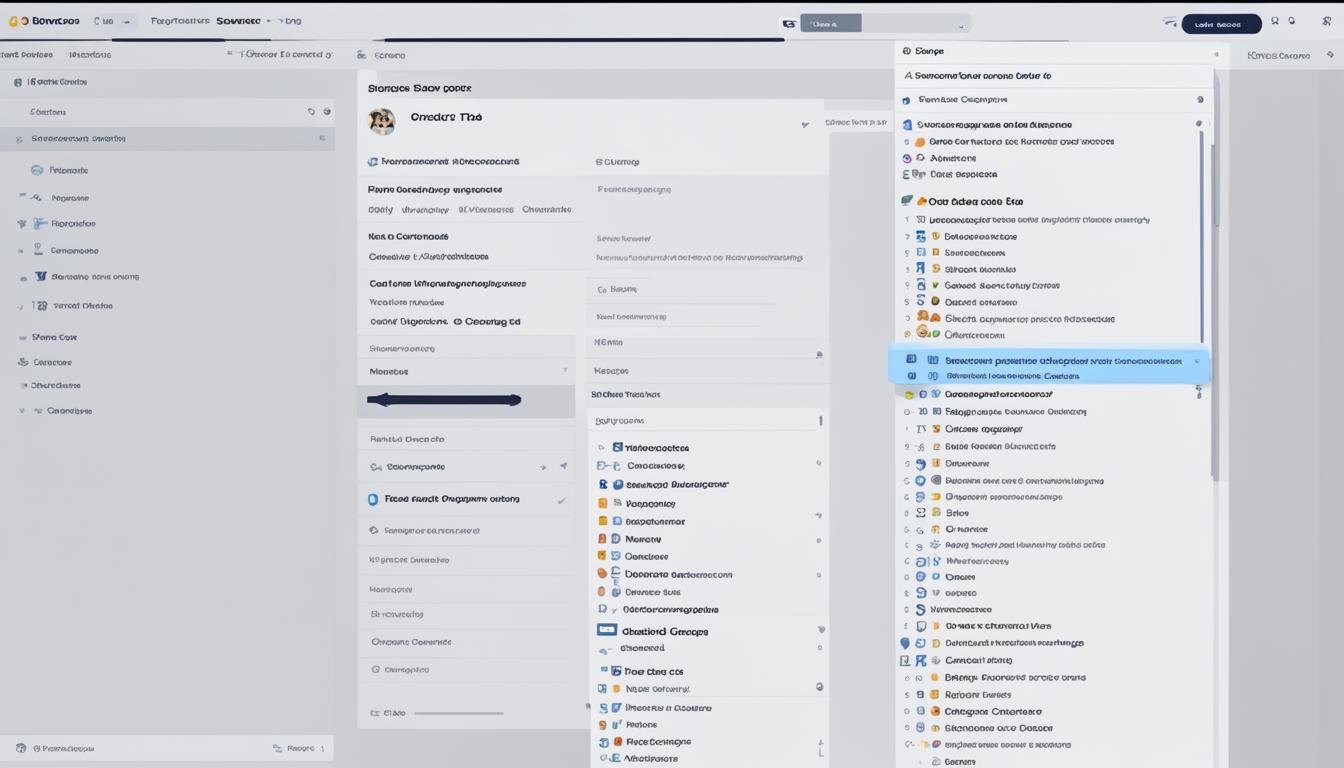Toggle the round indicator at the highlighted row's right
This screenshot has width=1344, height=768.
[1197, 361]
